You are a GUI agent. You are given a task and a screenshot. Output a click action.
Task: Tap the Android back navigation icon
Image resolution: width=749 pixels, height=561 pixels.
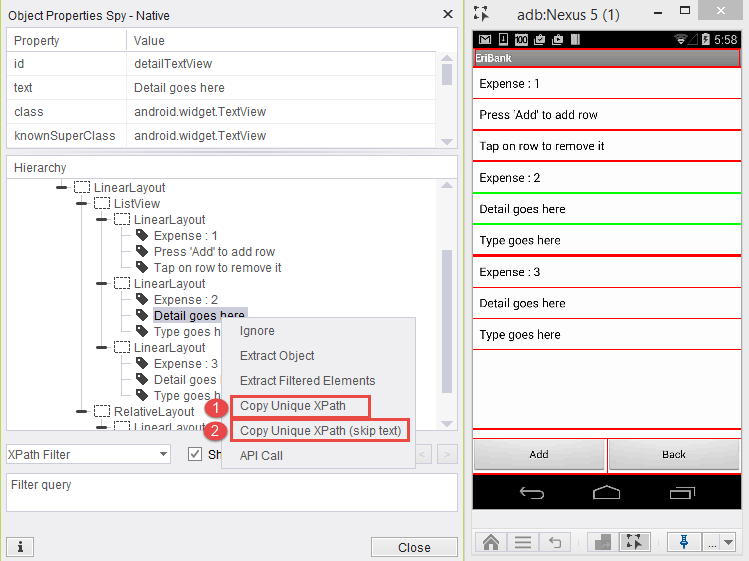(x=532, y=492)
